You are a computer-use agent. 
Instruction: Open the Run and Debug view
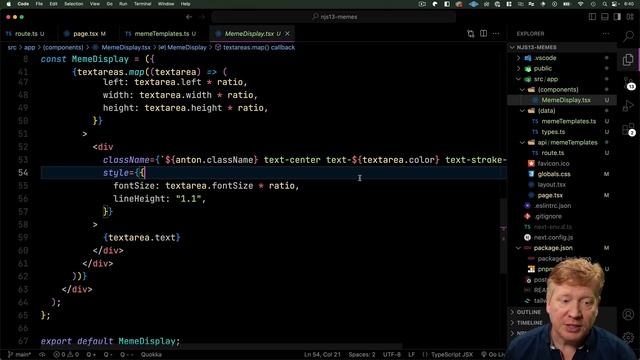(628, 106)
